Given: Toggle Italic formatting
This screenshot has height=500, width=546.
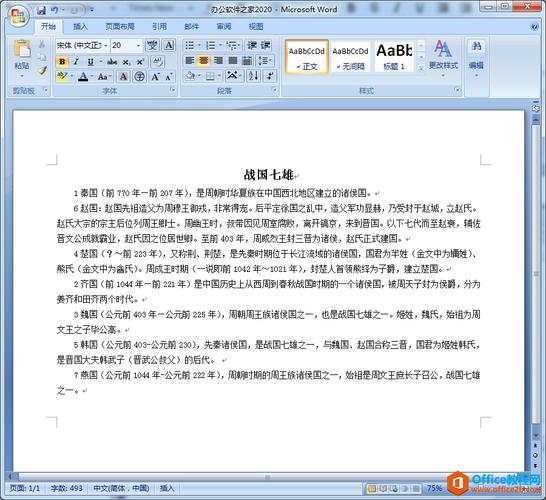Looking at the screenshot, I should pyautogui.click(x=76, y=62).
